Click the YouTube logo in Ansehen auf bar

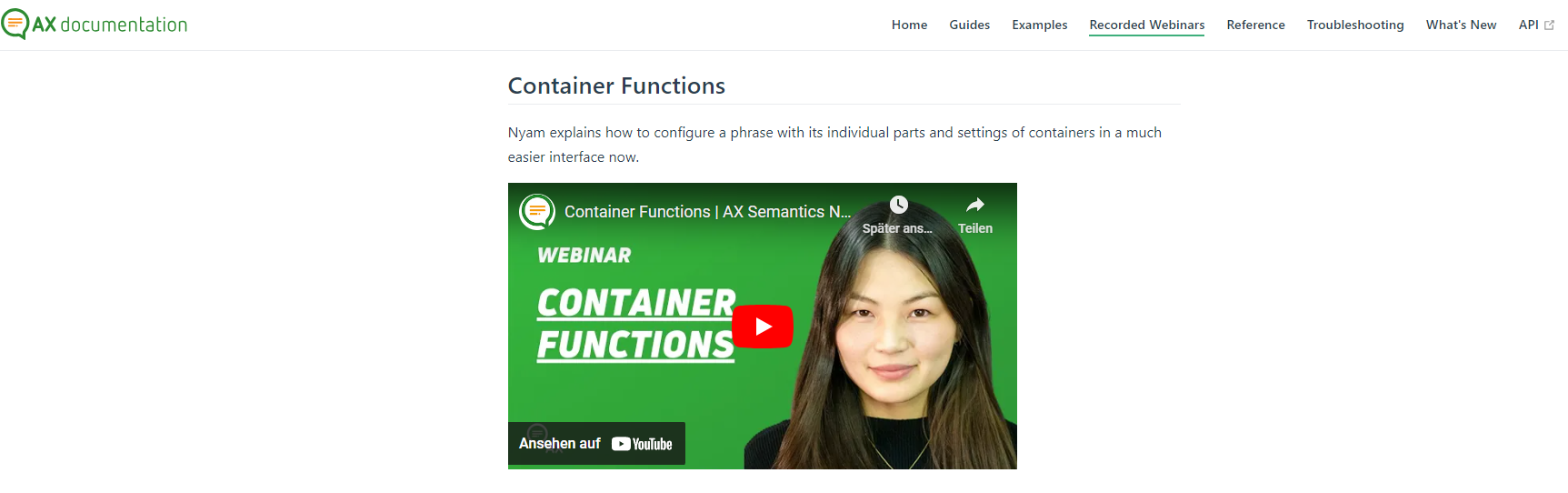(642, 444)
